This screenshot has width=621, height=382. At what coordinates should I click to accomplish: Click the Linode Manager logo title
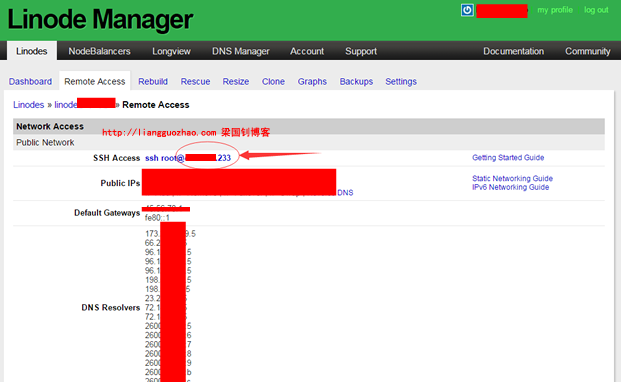[100, 19]
